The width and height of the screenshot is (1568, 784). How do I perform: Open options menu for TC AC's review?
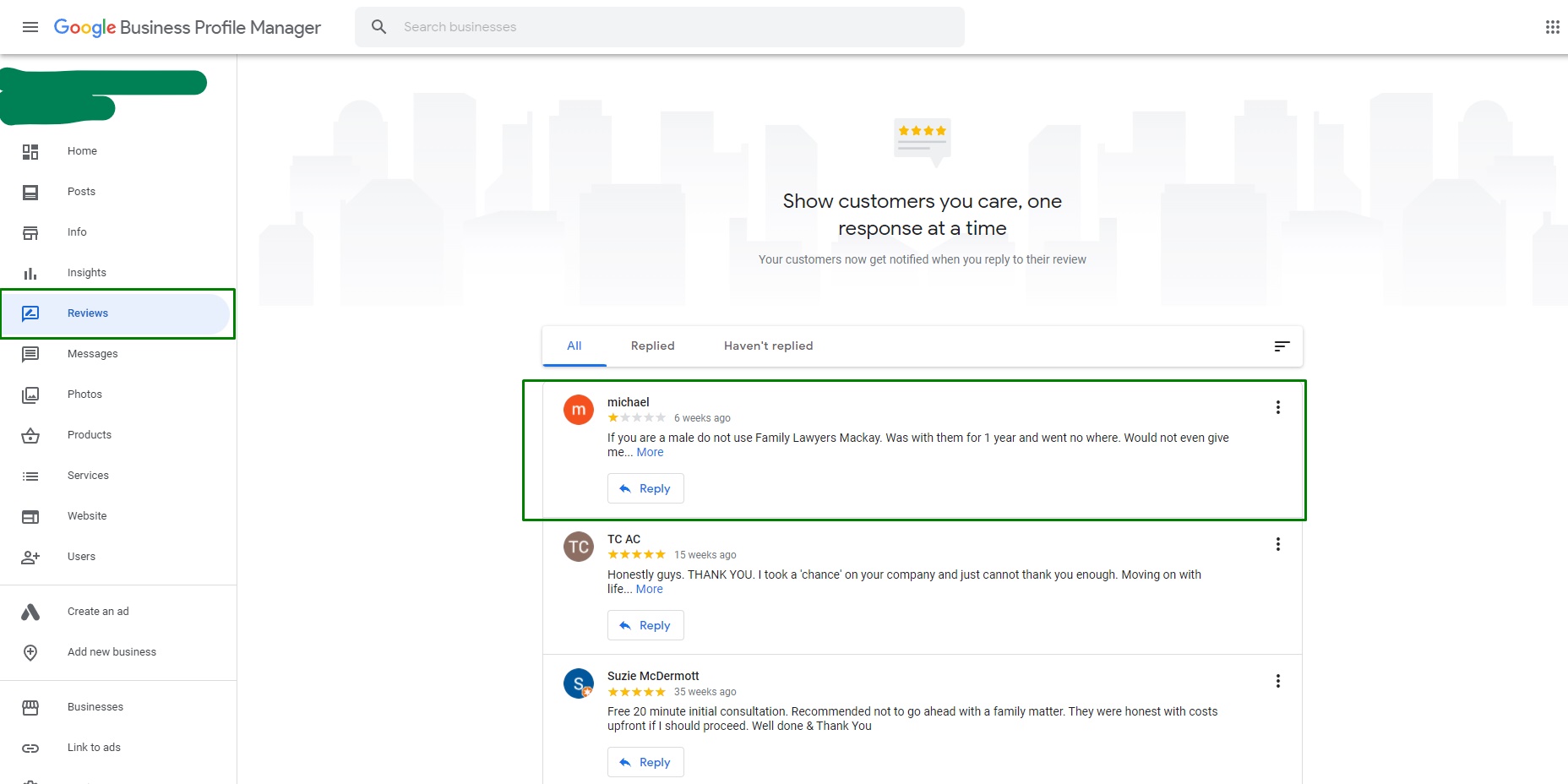[x=1277, y=544]
